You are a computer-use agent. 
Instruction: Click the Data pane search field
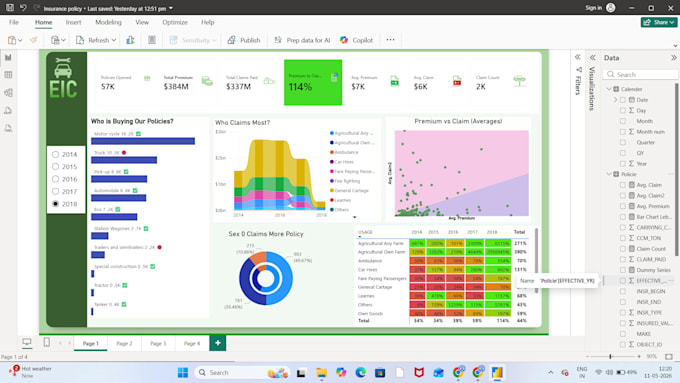(641, 75)
